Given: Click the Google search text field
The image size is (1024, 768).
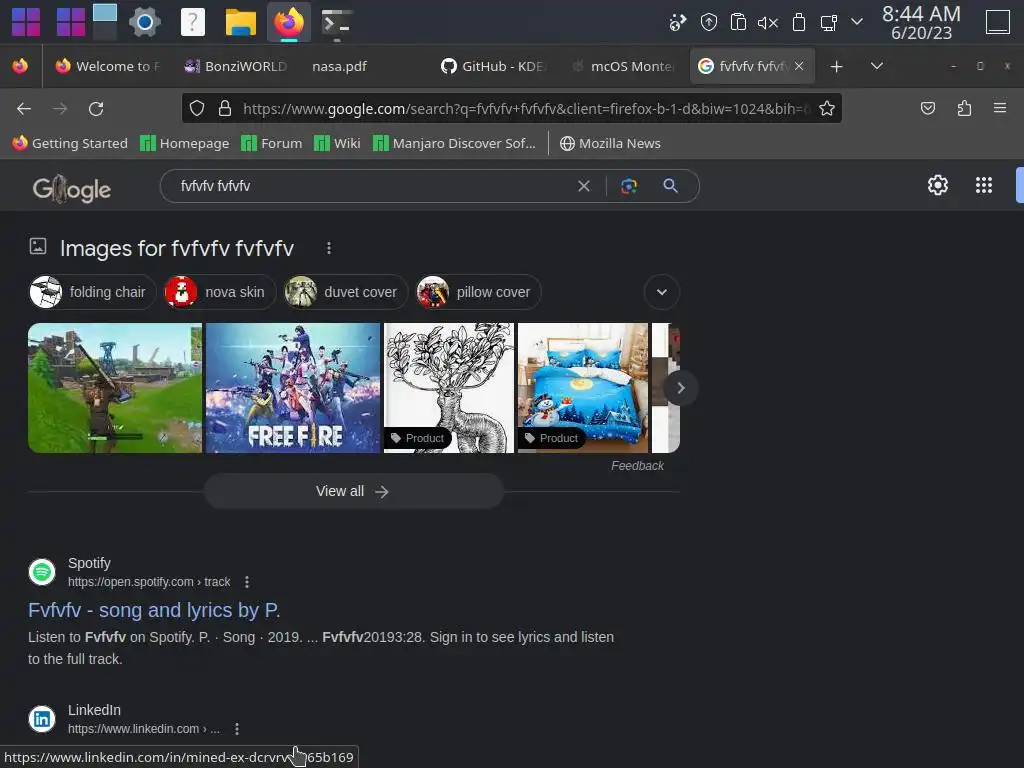Looking at the screenshot, I should [372, 186].
